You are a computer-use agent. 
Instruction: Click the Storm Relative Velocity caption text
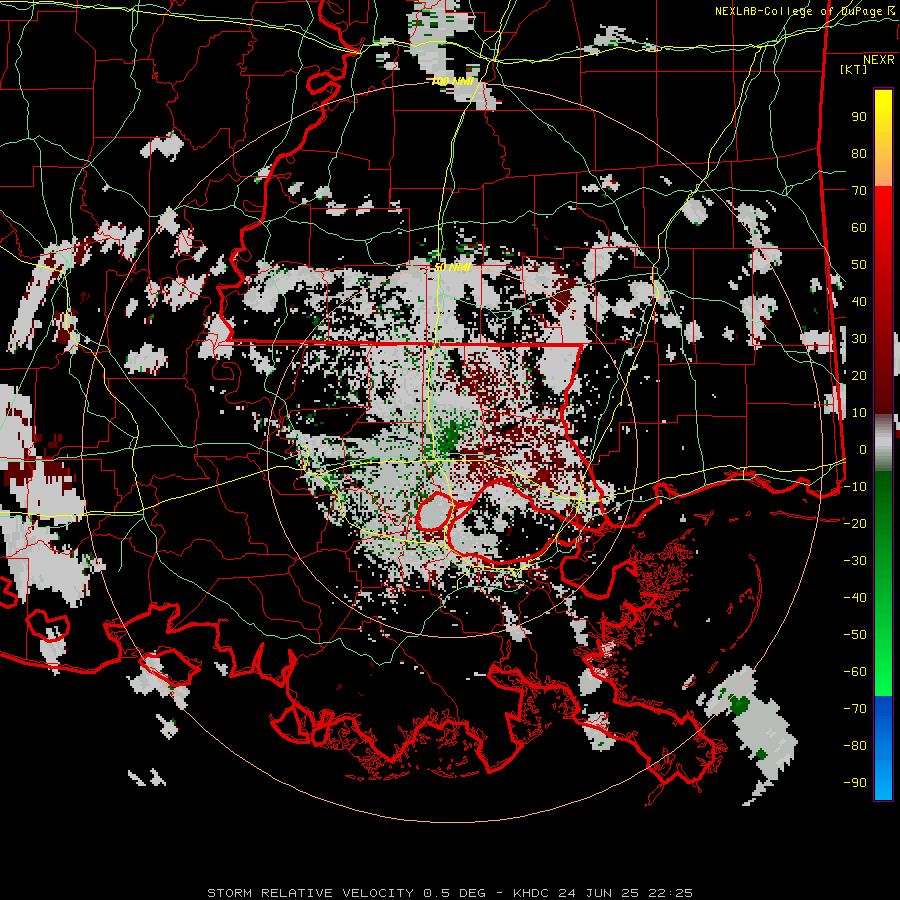coord(450,893)
